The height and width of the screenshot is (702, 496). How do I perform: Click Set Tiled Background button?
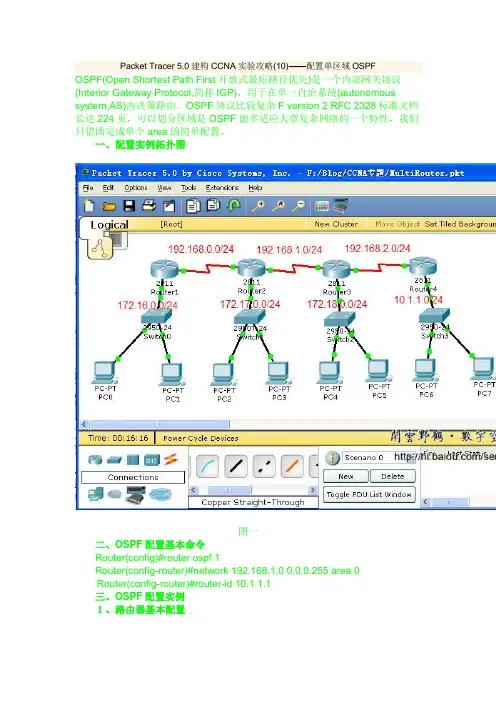pyautogui.click(x=460, y=224)
